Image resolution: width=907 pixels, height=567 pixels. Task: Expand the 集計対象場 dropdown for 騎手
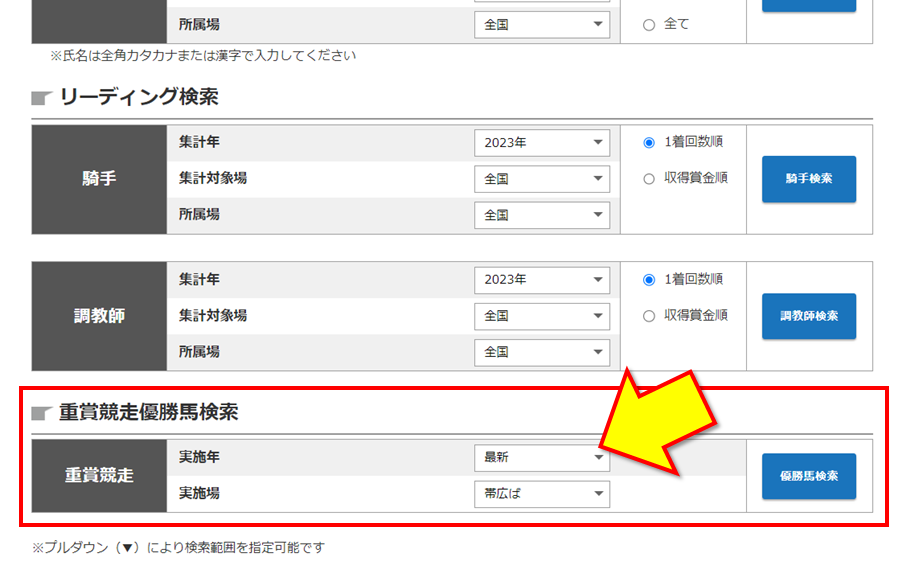pyautogui.click(x=541, y=179)
